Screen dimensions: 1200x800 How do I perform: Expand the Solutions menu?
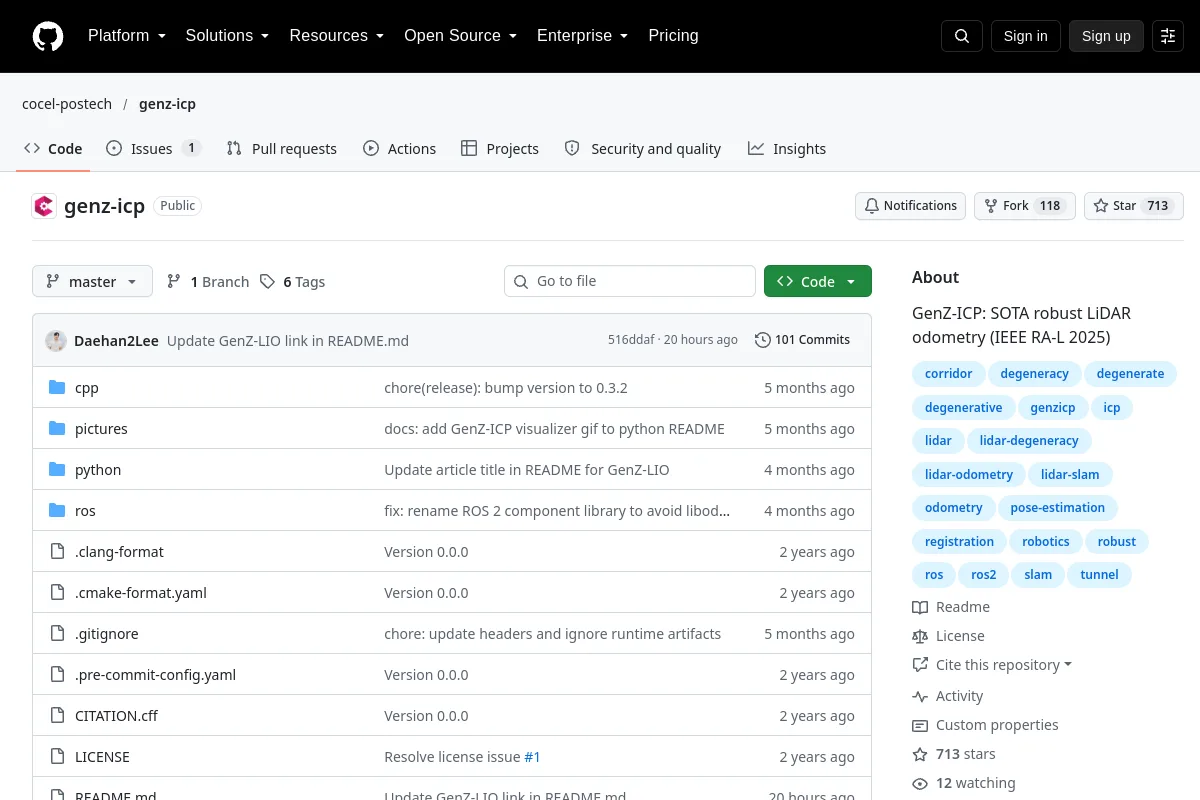[x=227, y=36]
